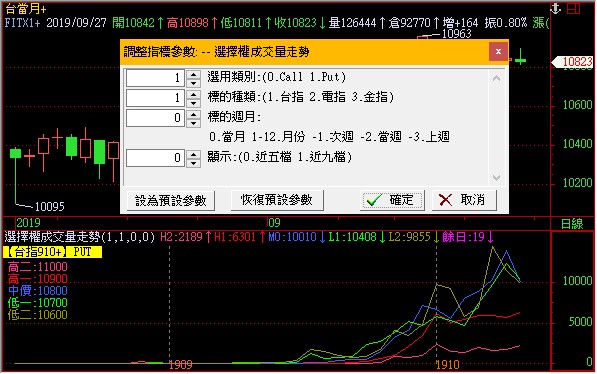The height and width of the screenshot is (374, 597).
Task: Click the 設為預設參數 button
Action: tap(171, 200)
